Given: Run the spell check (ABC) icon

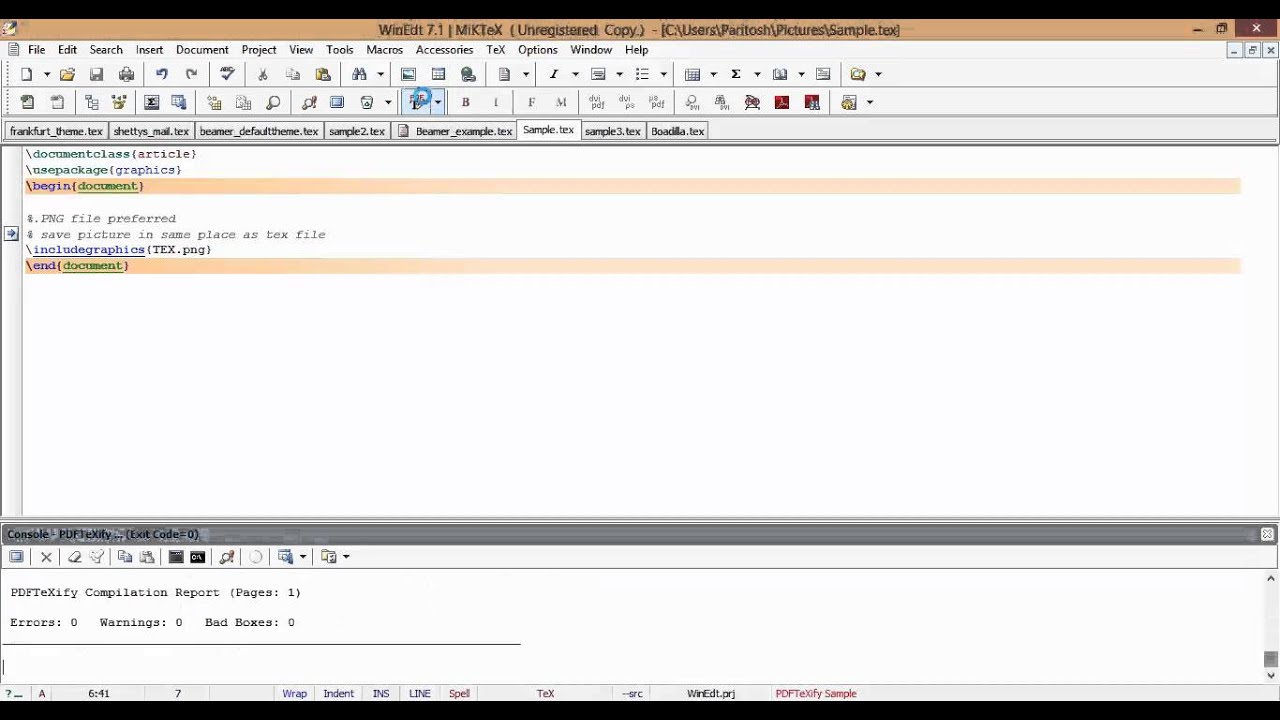Looking at the screenshot, I should 227,74.
